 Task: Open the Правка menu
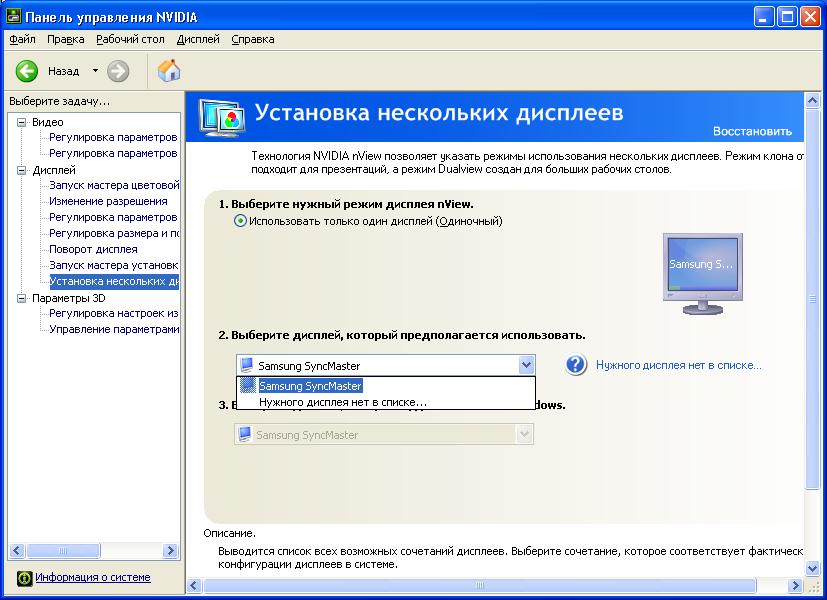point(65,39)
